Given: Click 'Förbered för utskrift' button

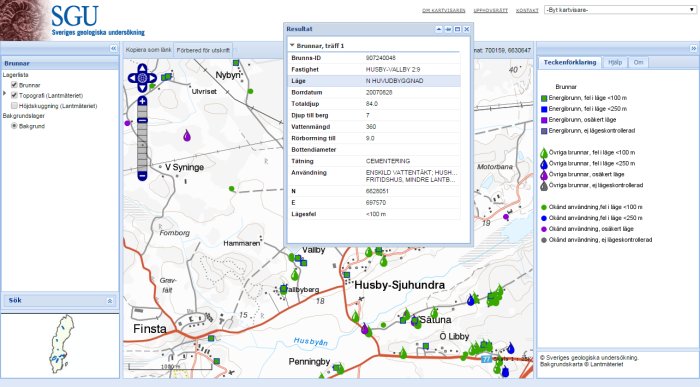Looking at the screenshot, I should point(203,50).
